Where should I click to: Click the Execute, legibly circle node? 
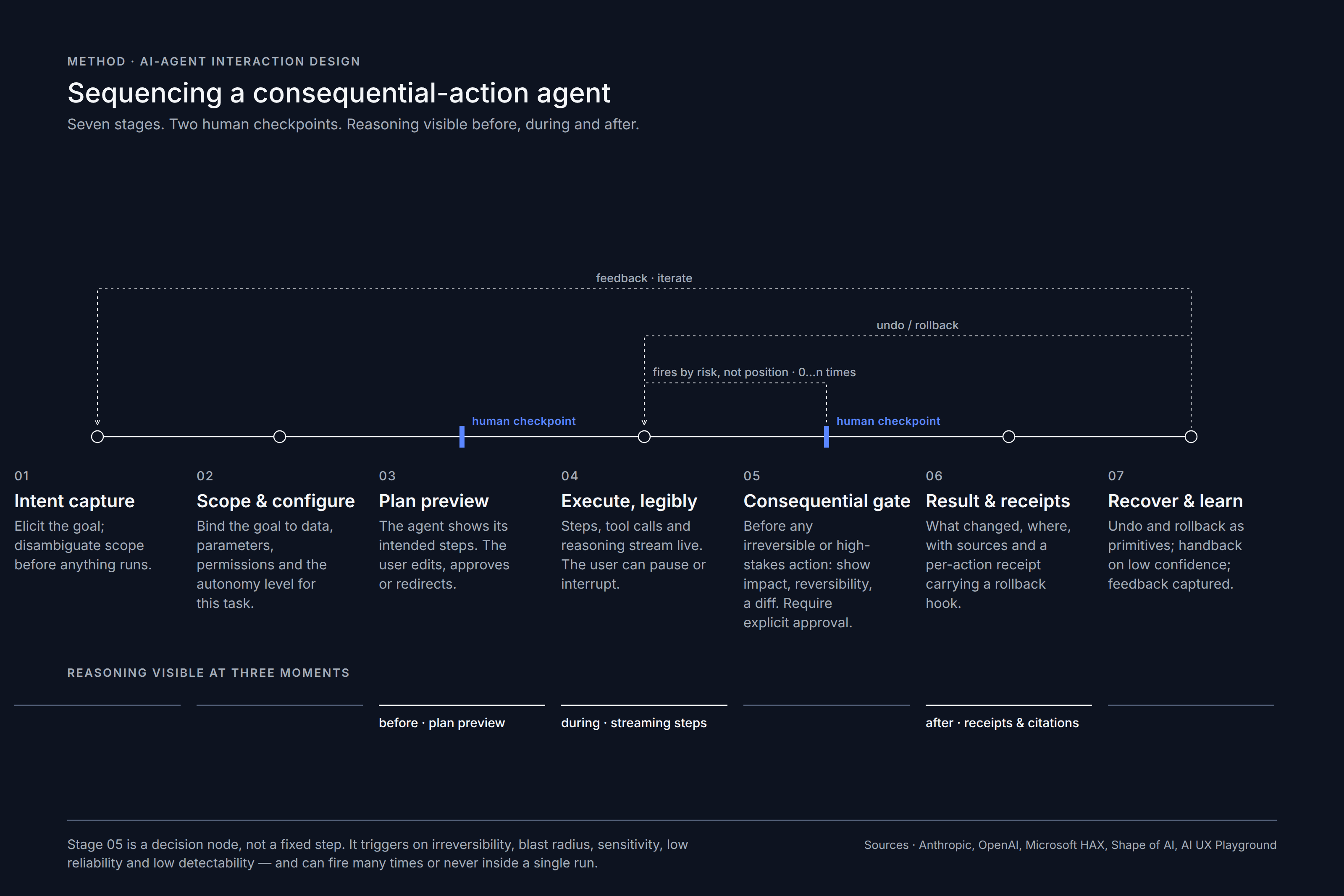click(x=644, y=437)
